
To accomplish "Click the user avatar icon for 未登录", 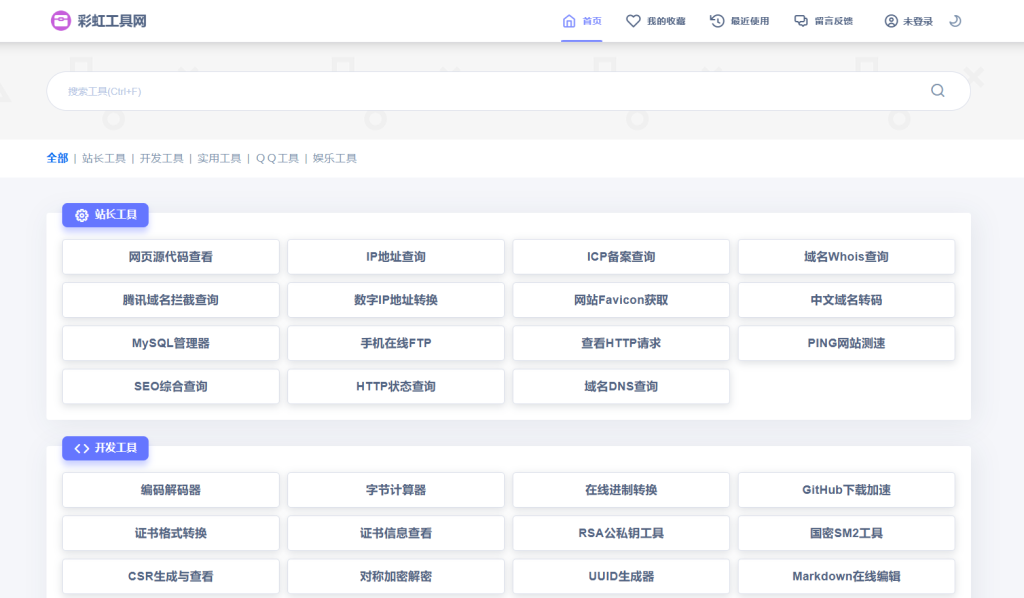I will click(891, 21).
